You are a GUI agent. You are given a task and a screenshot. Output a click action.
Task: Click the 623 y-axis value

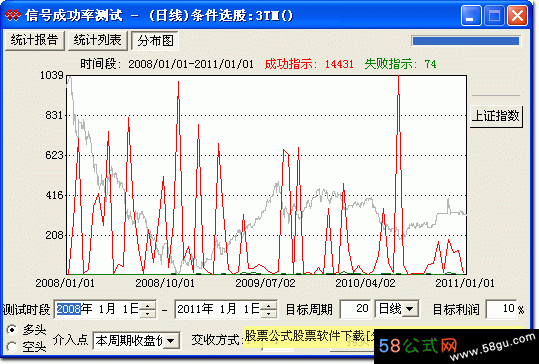click(55, 155)
